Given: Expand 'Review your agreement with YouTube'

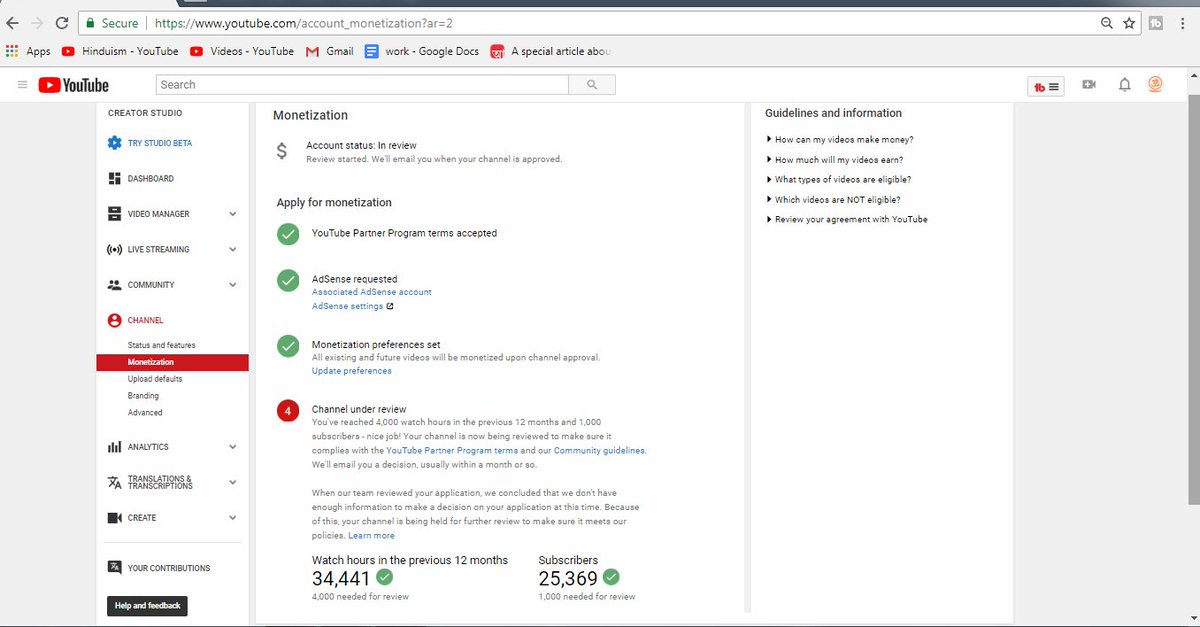Looking at the screenshot, I should (847, 219).
